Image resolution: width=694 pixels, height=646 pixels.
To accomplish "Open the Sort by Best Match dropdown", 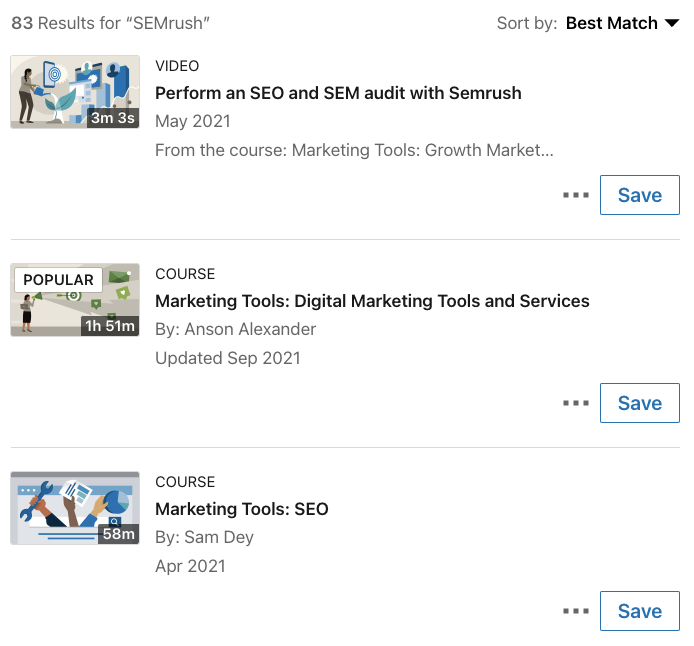I will pyautogui.click(x=622, y=23).
